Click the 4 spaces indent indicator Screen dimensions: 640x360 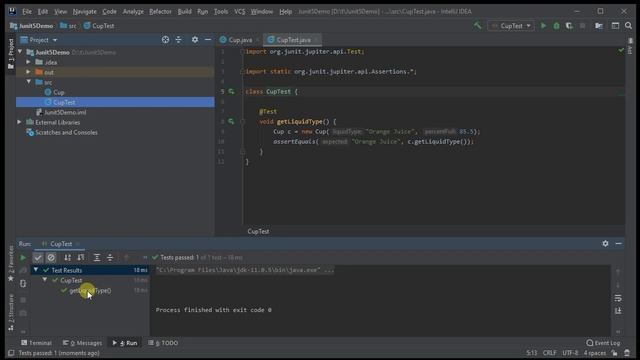[594, 353]
